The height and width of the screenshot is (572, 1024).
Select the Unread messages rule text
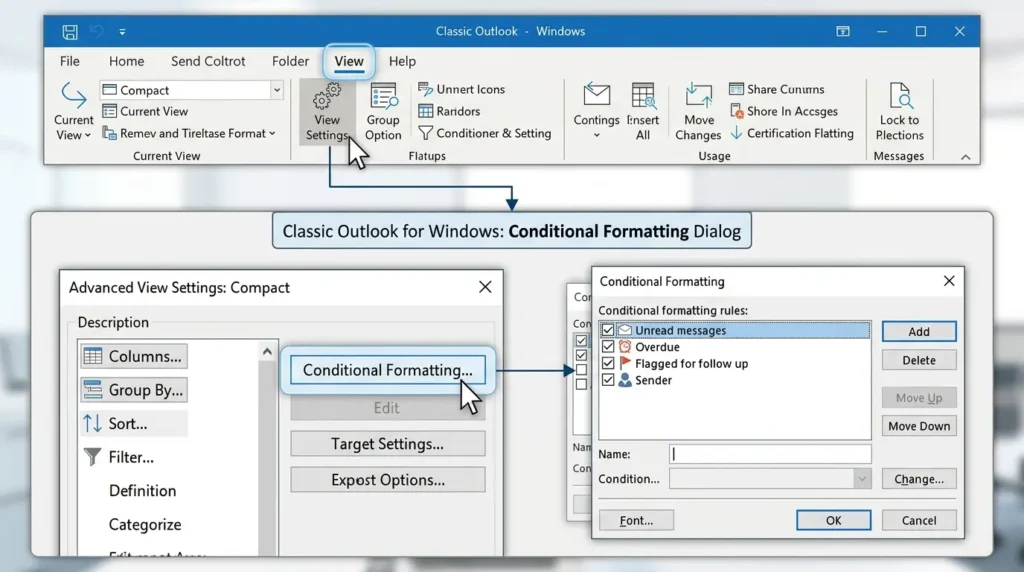680,330
